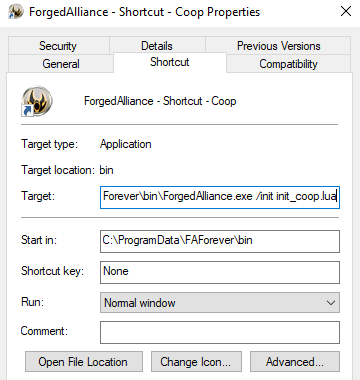Expand the Run Normal window dropdown
Viewport: 360px width, 380px height.
pos(220,303)
